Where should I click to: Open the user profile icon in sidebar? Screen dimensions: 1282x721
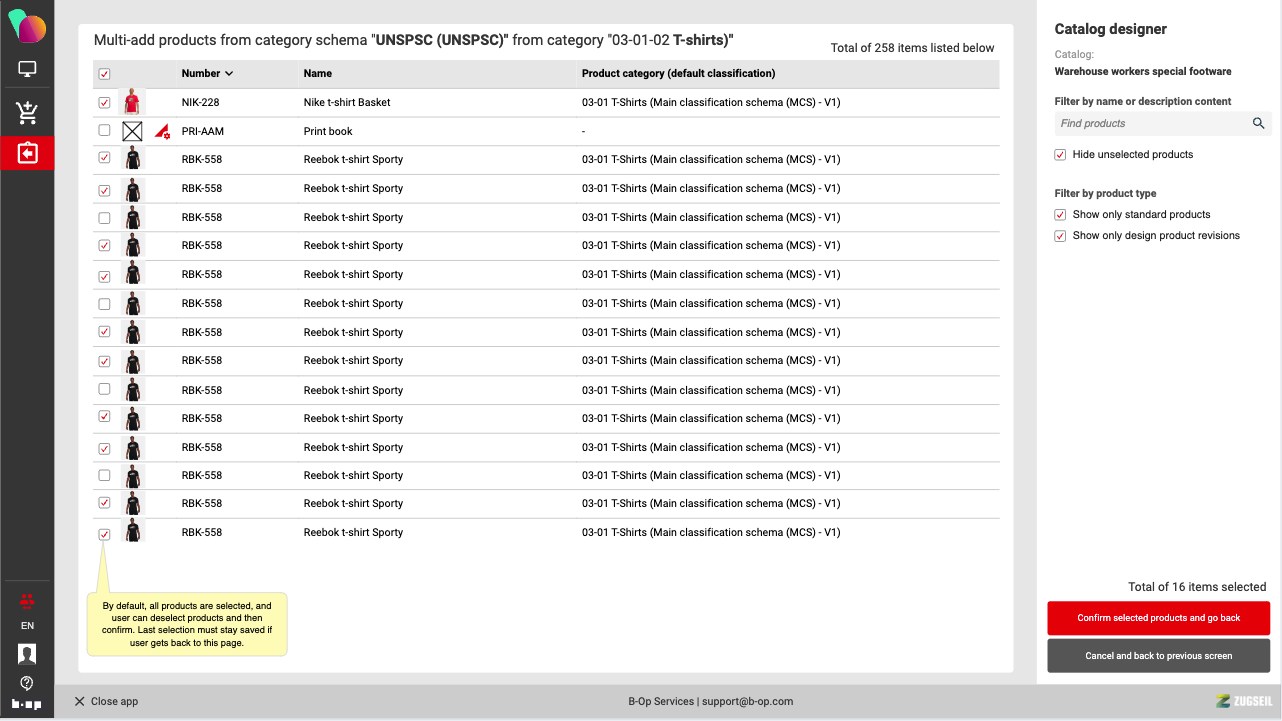(27, 654)
